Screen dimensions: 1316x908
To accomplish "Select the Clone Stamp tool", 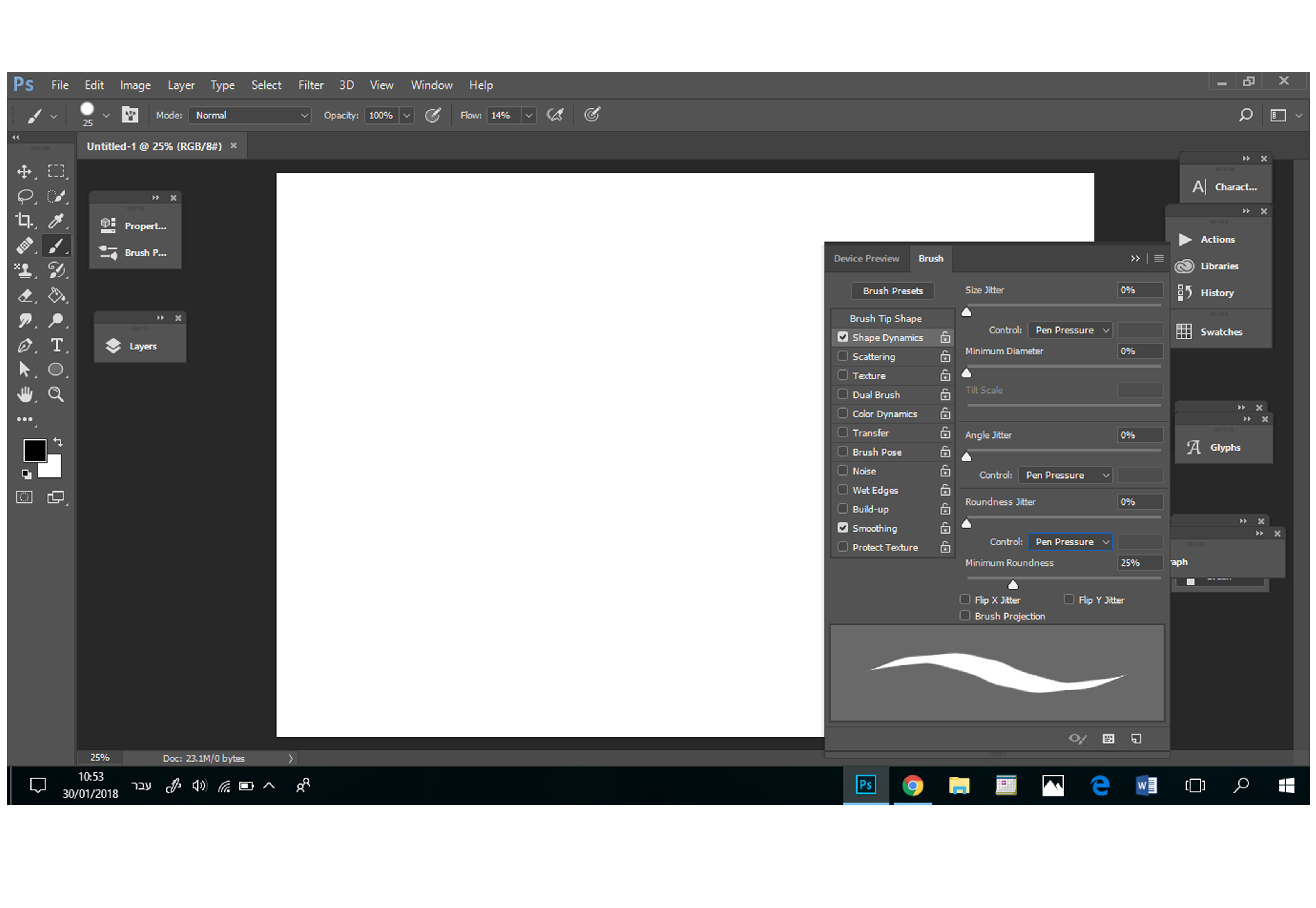I will [24, 270].
